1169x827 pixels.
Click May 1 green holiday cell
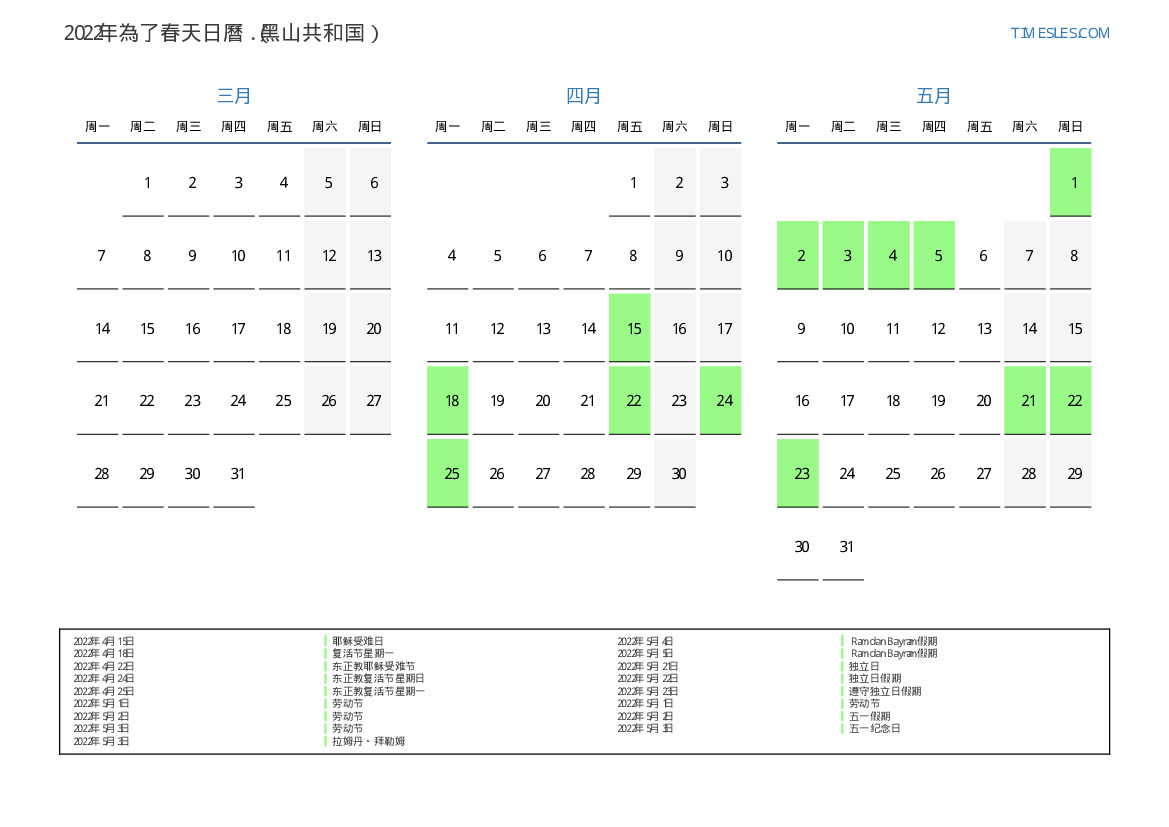(1071, 183)
